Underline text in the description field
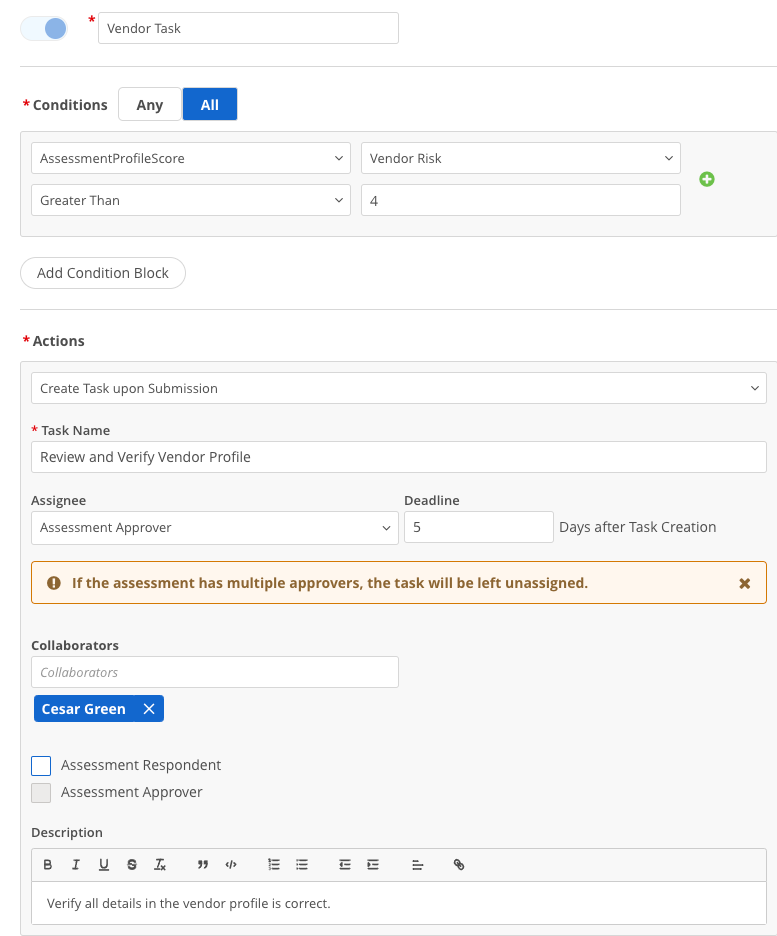 (x=103, y=864)
